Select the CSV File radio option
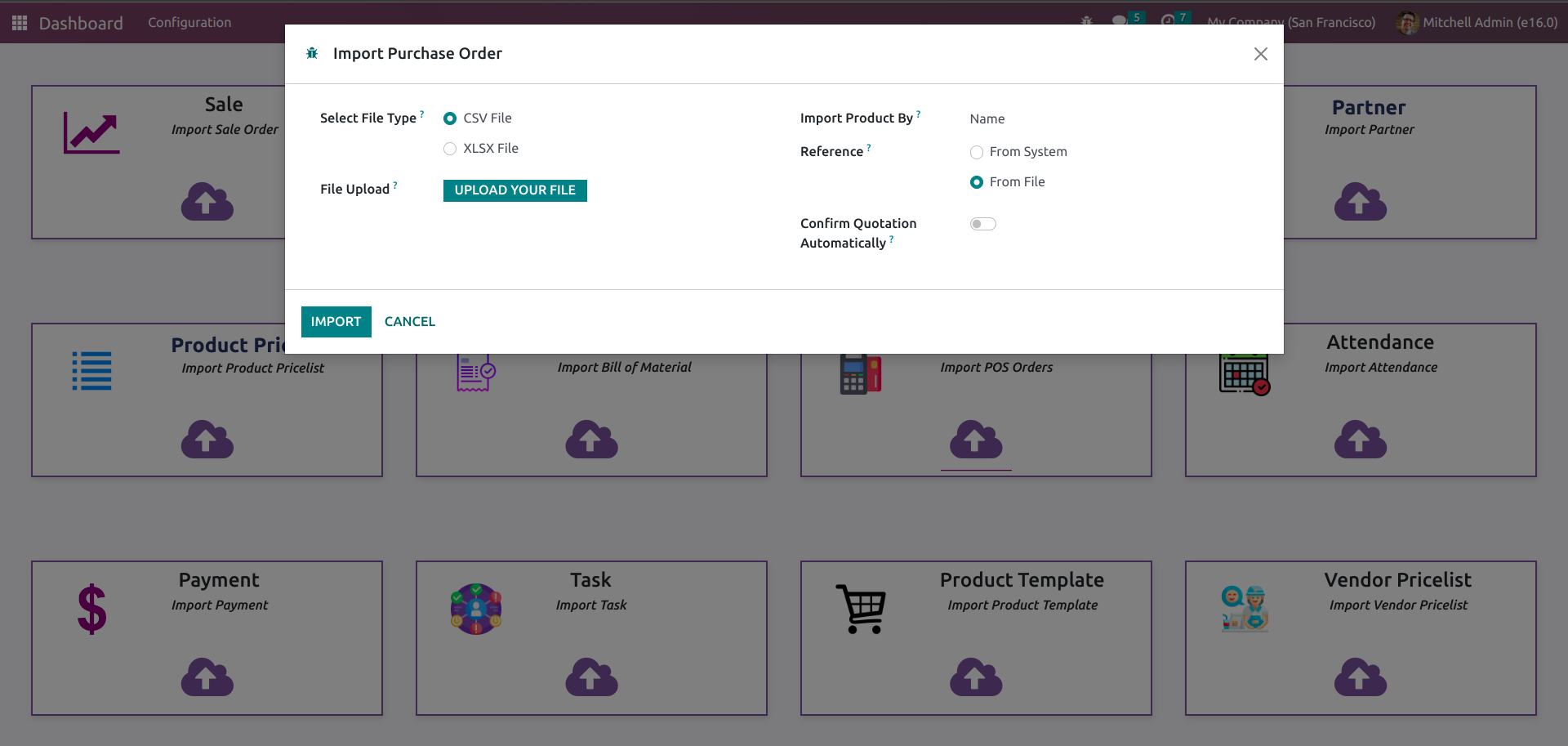Viewport: 1568px width, 746px height. (450, 118)
